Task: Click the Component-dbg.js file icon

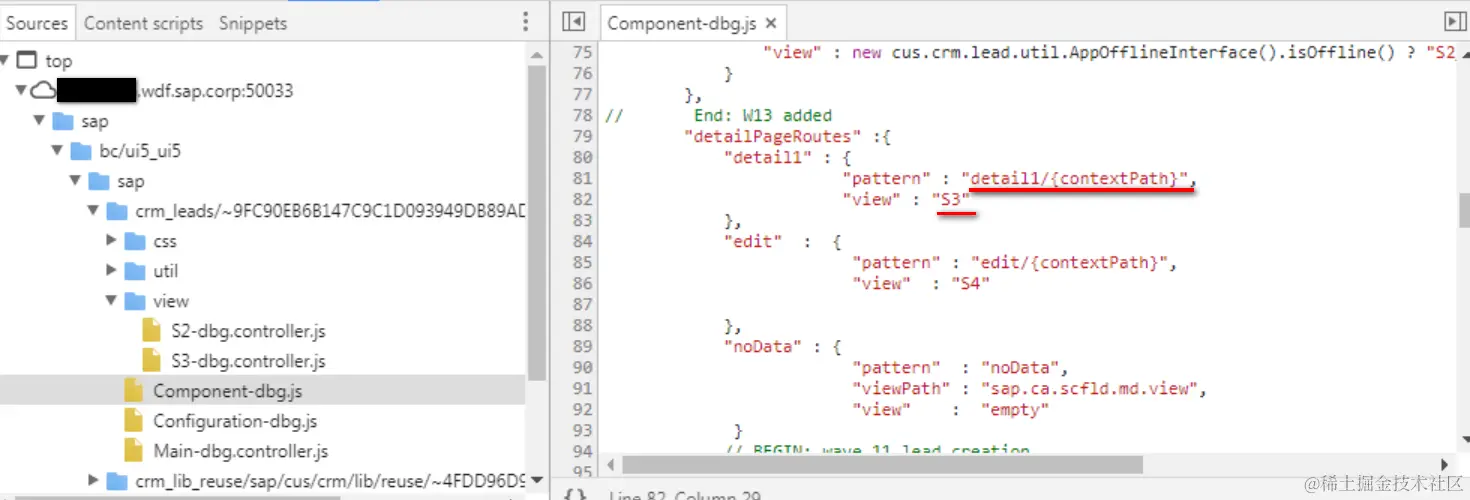Action: point(133,391)
